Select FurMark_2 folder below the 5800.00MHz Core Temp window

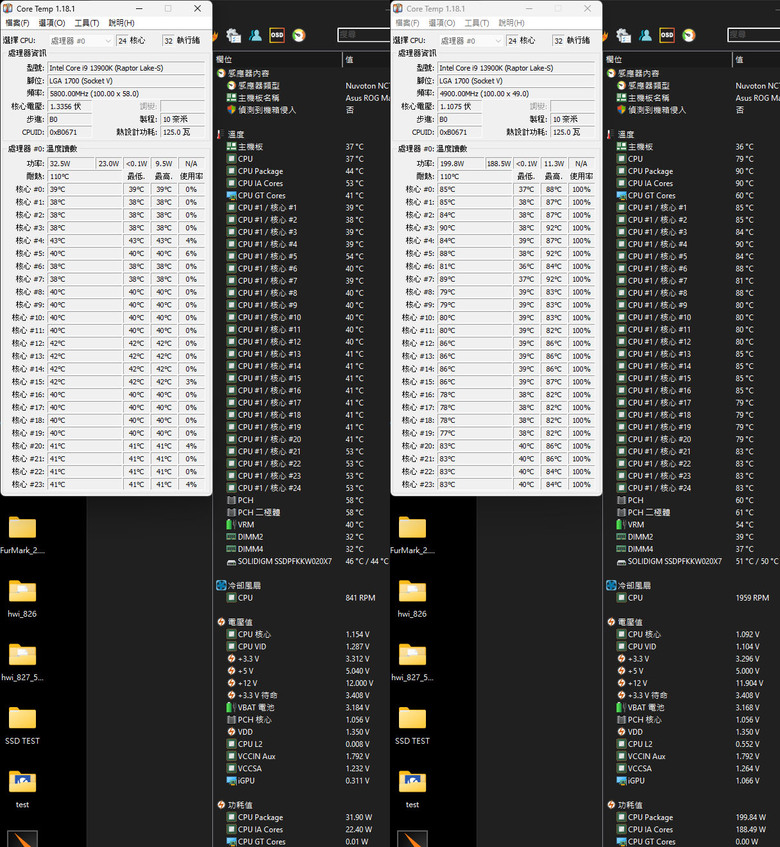click(x=22, y=535)
